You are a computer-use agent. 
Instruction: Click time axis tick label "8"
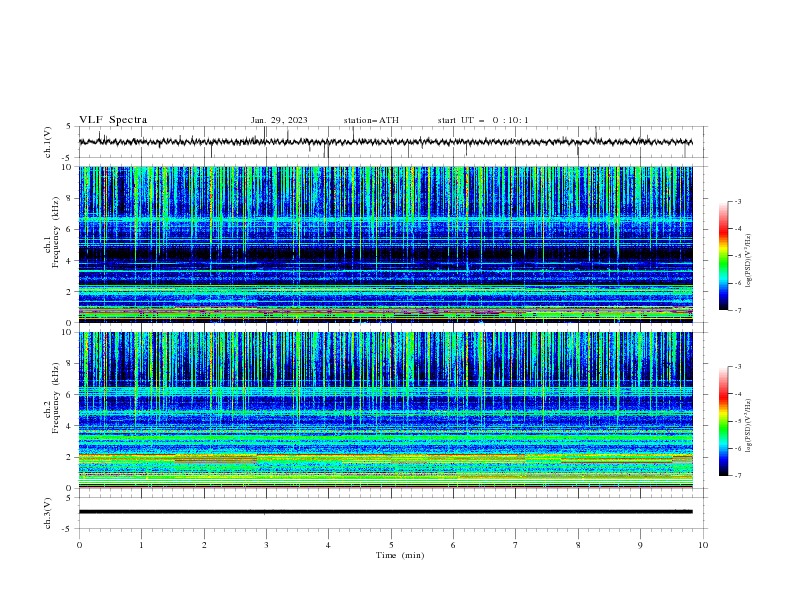click(x=578, y=545)
